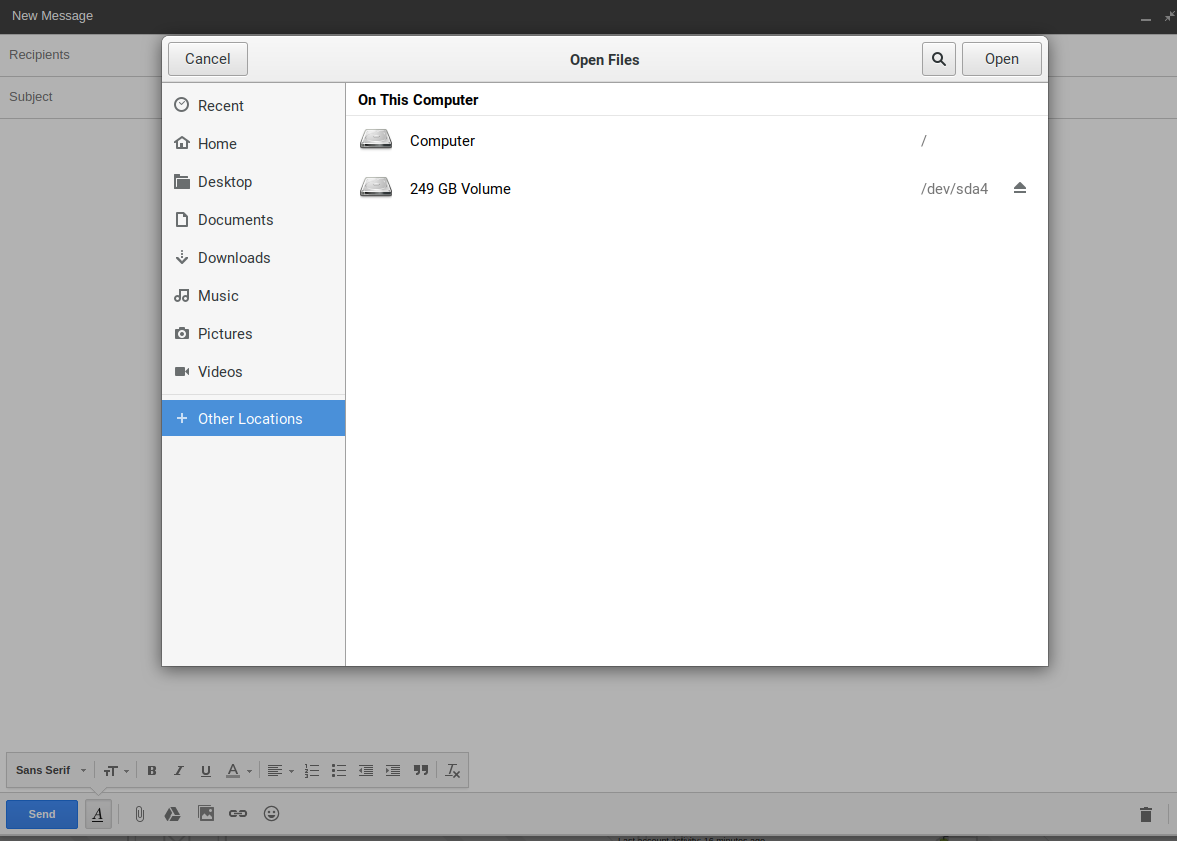
Task: Click the insert photo icon
Action: (206, 814)
